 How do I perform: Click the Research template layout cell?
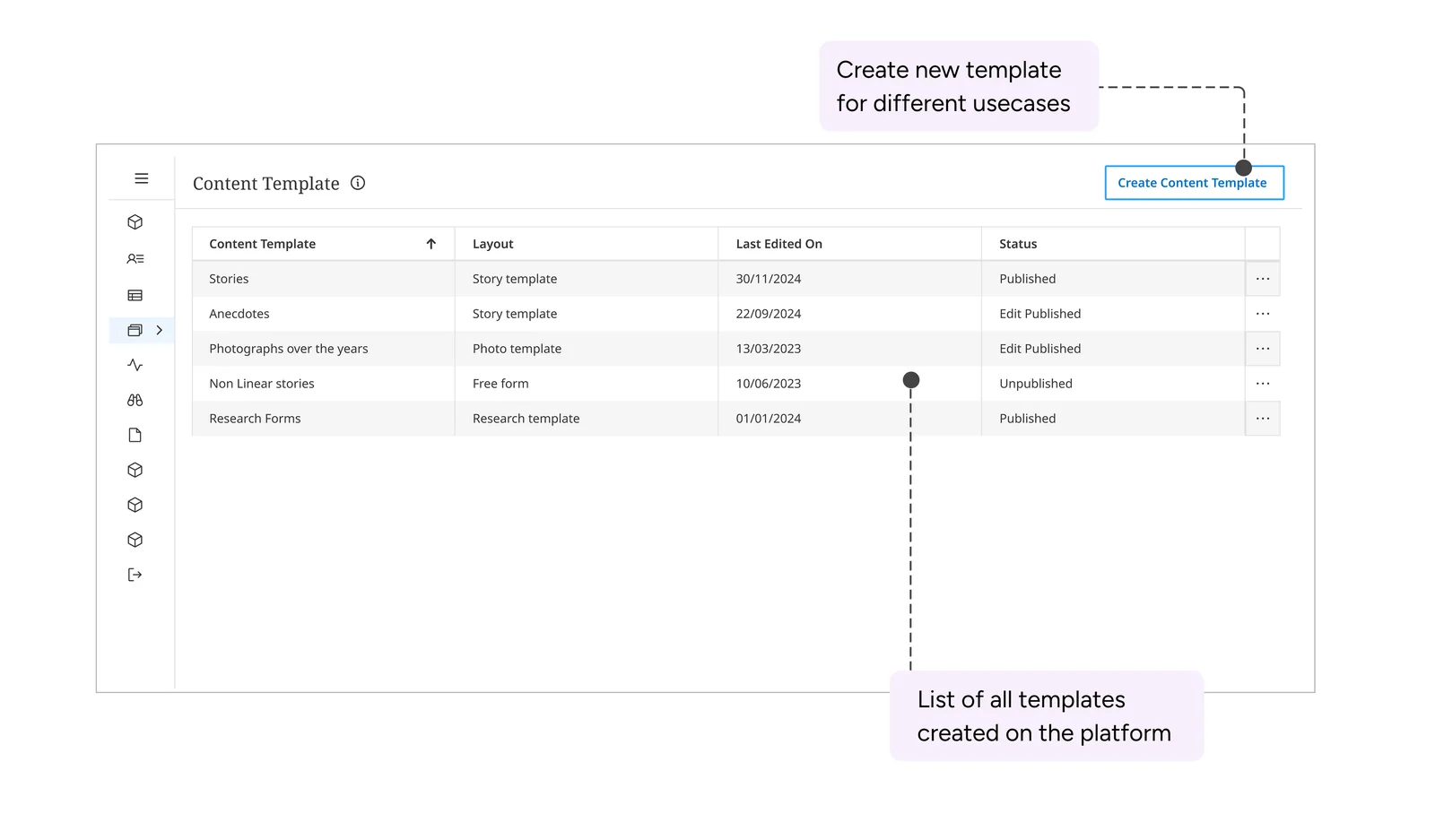[x=526, y=419]
